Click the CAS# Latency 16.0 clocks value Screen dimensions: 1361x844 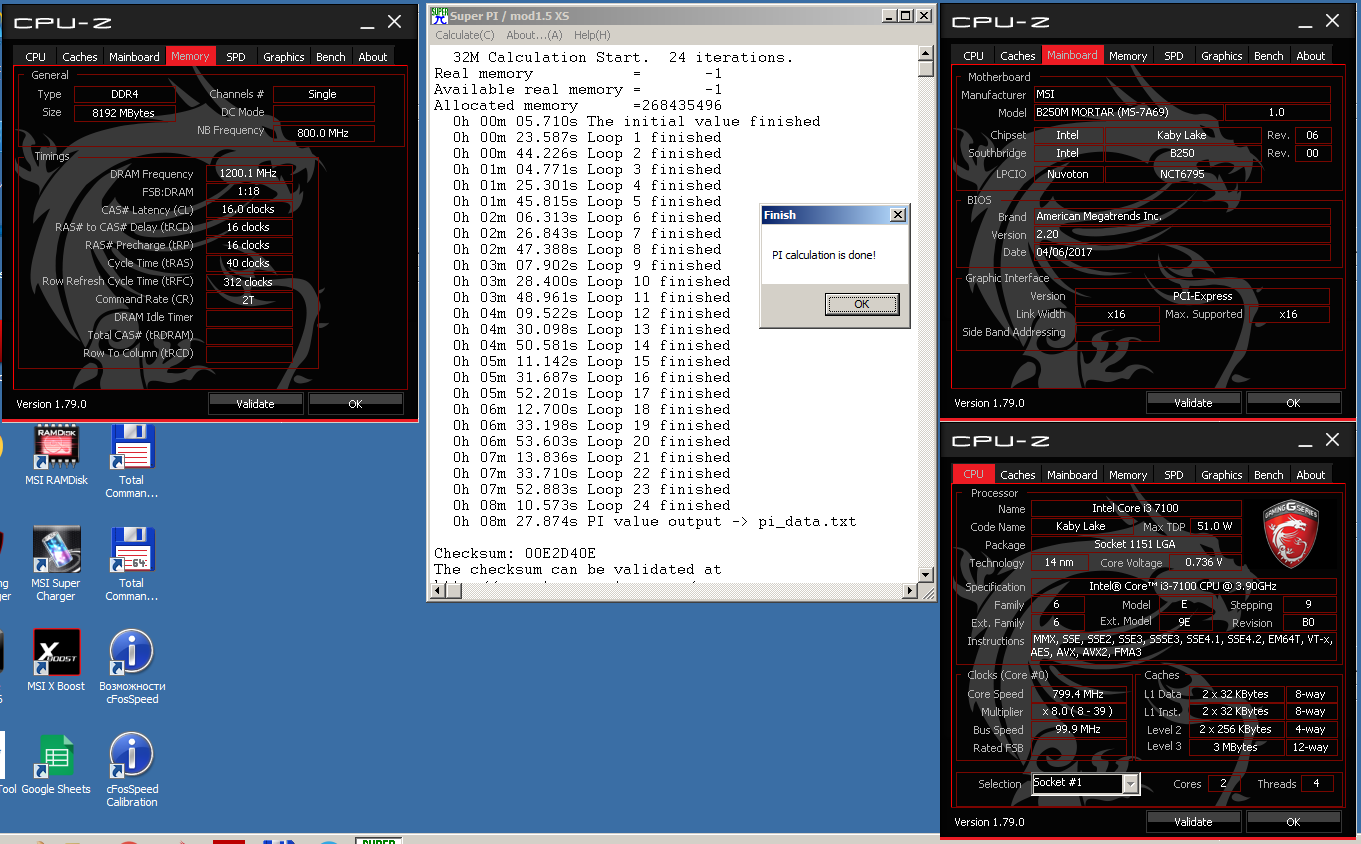coord(249,210)
